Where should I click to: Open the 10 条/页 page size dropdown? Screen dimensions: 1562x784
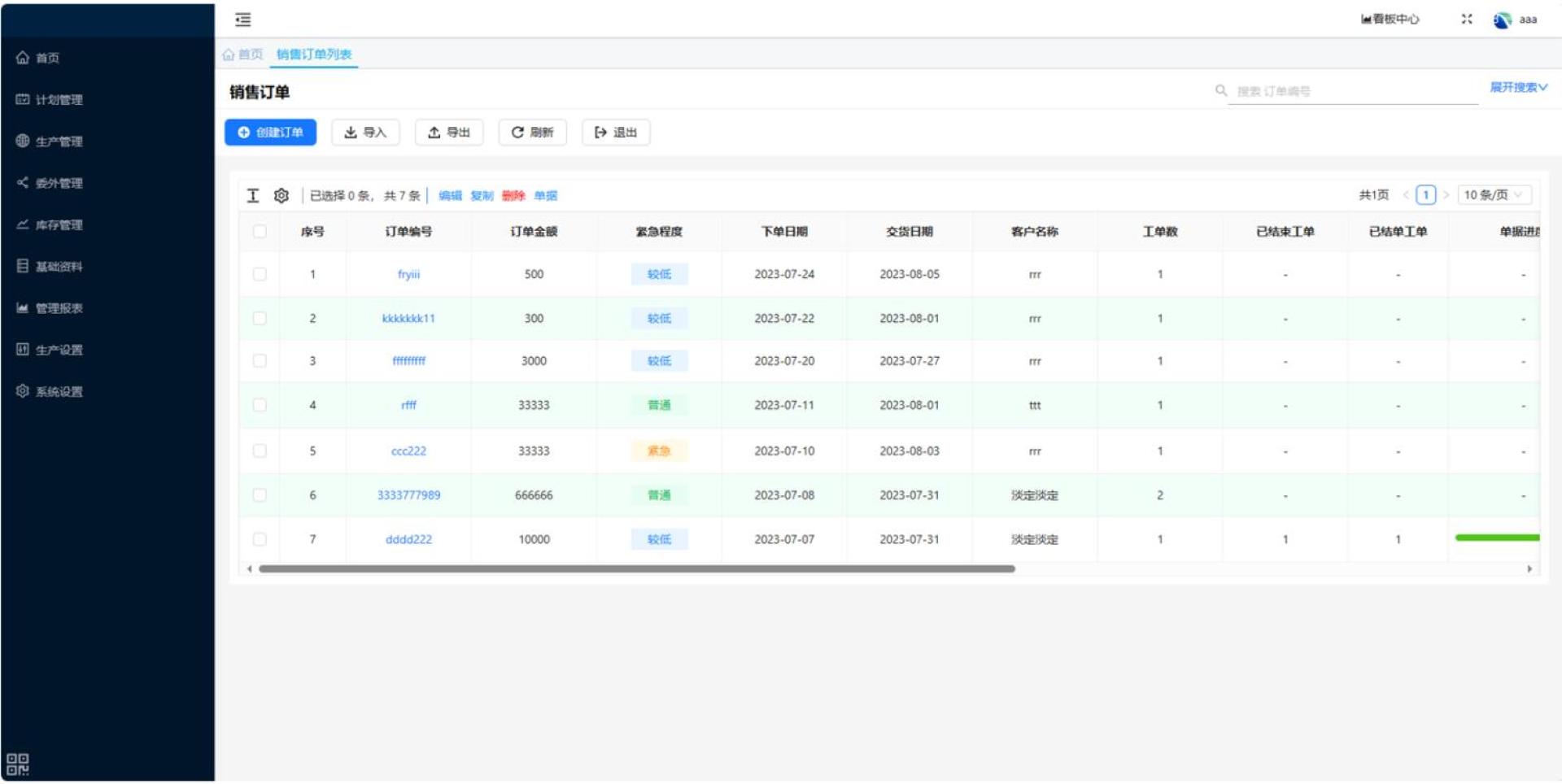[x=1494, y=195]
